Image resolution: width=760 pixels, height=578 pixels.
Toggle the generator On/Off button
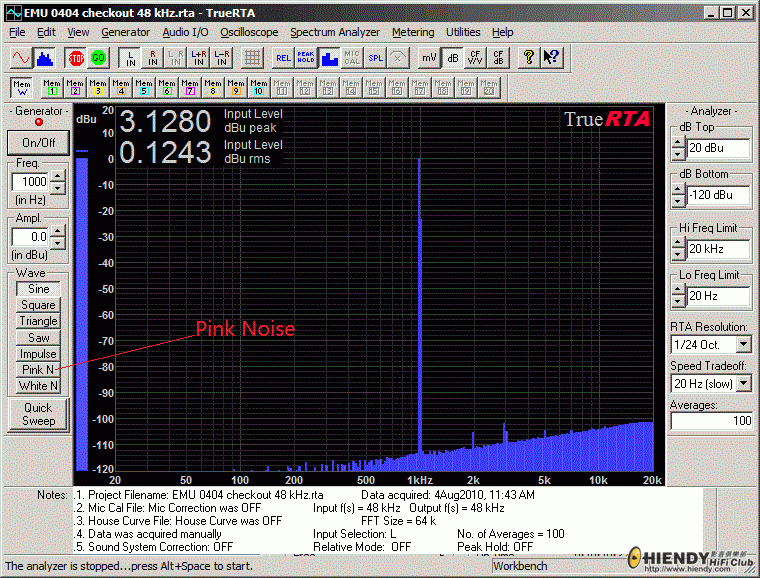(38, 143)
